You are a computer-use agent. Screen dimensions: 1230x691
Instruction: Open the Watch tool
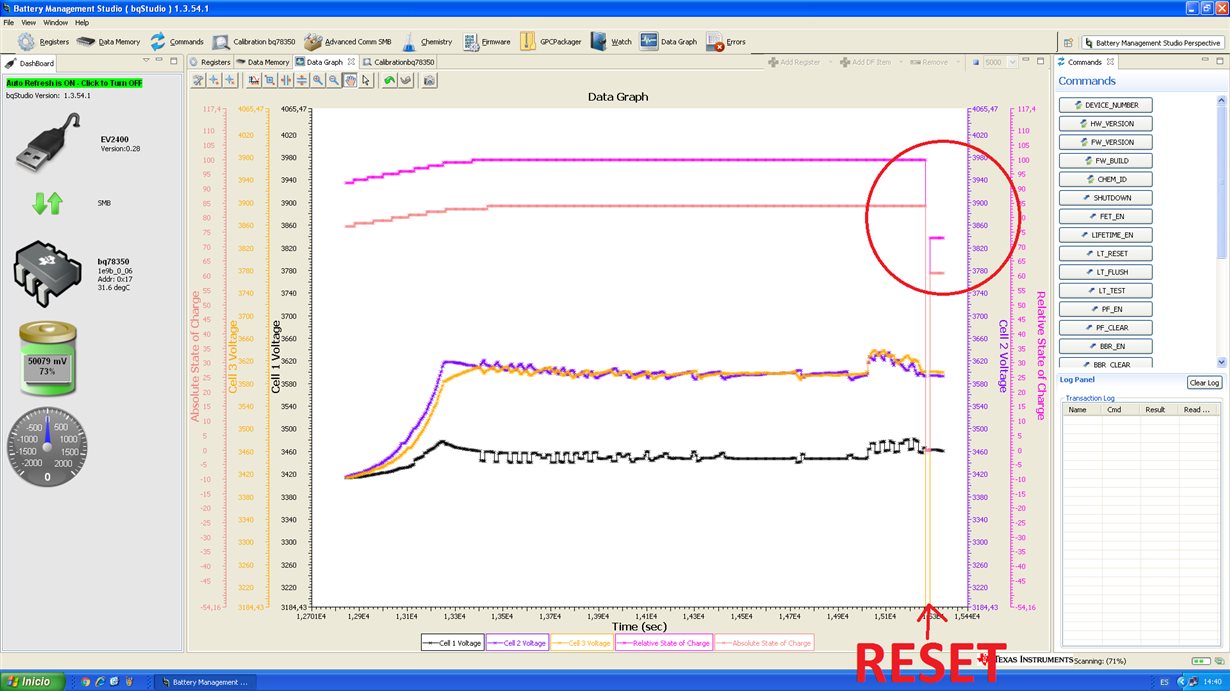(611, 42)
